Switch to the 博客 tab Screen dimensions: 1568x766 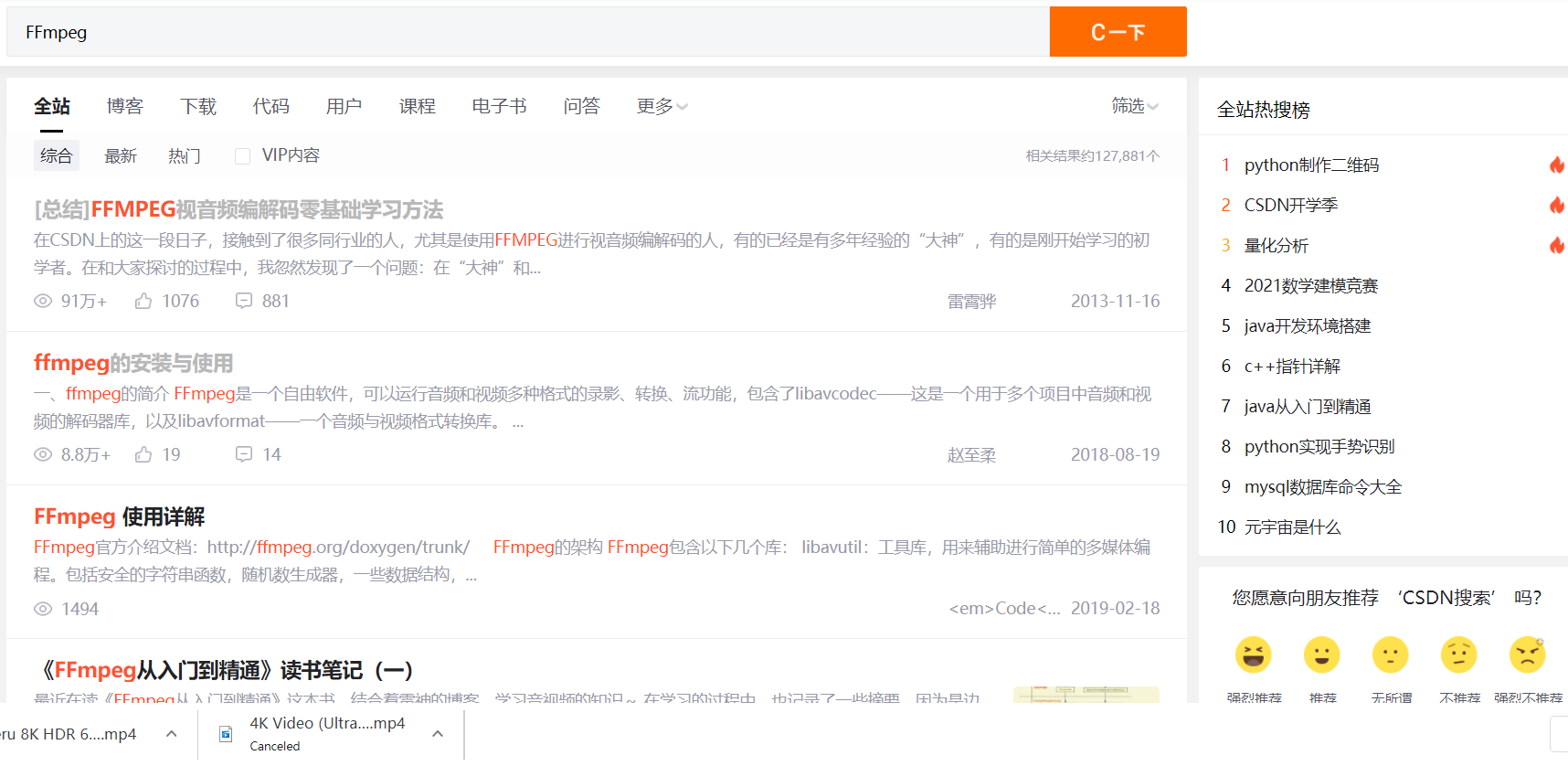125,106
